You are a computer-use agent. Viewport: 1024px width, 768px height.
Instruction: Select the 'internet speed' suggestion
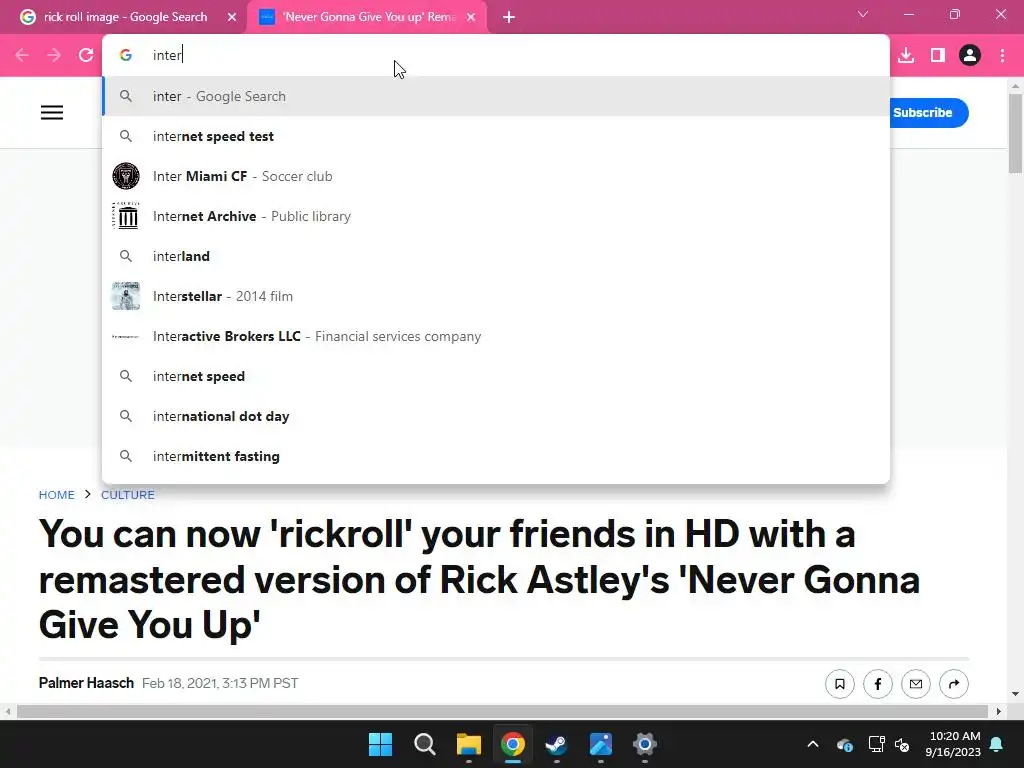tap(496, 376)
